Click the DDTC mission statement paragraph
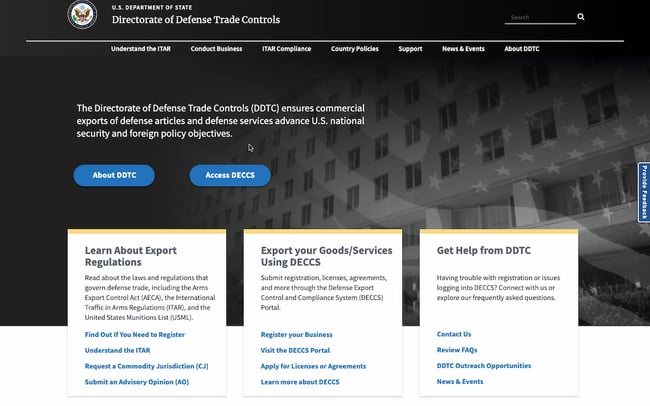 221,121
